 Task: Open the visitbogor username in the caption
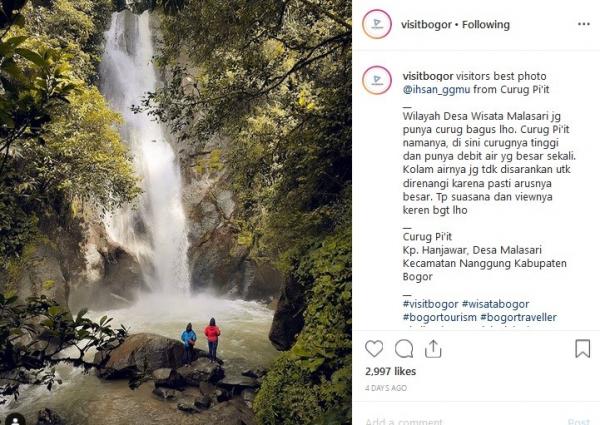(x=427, y=75)
